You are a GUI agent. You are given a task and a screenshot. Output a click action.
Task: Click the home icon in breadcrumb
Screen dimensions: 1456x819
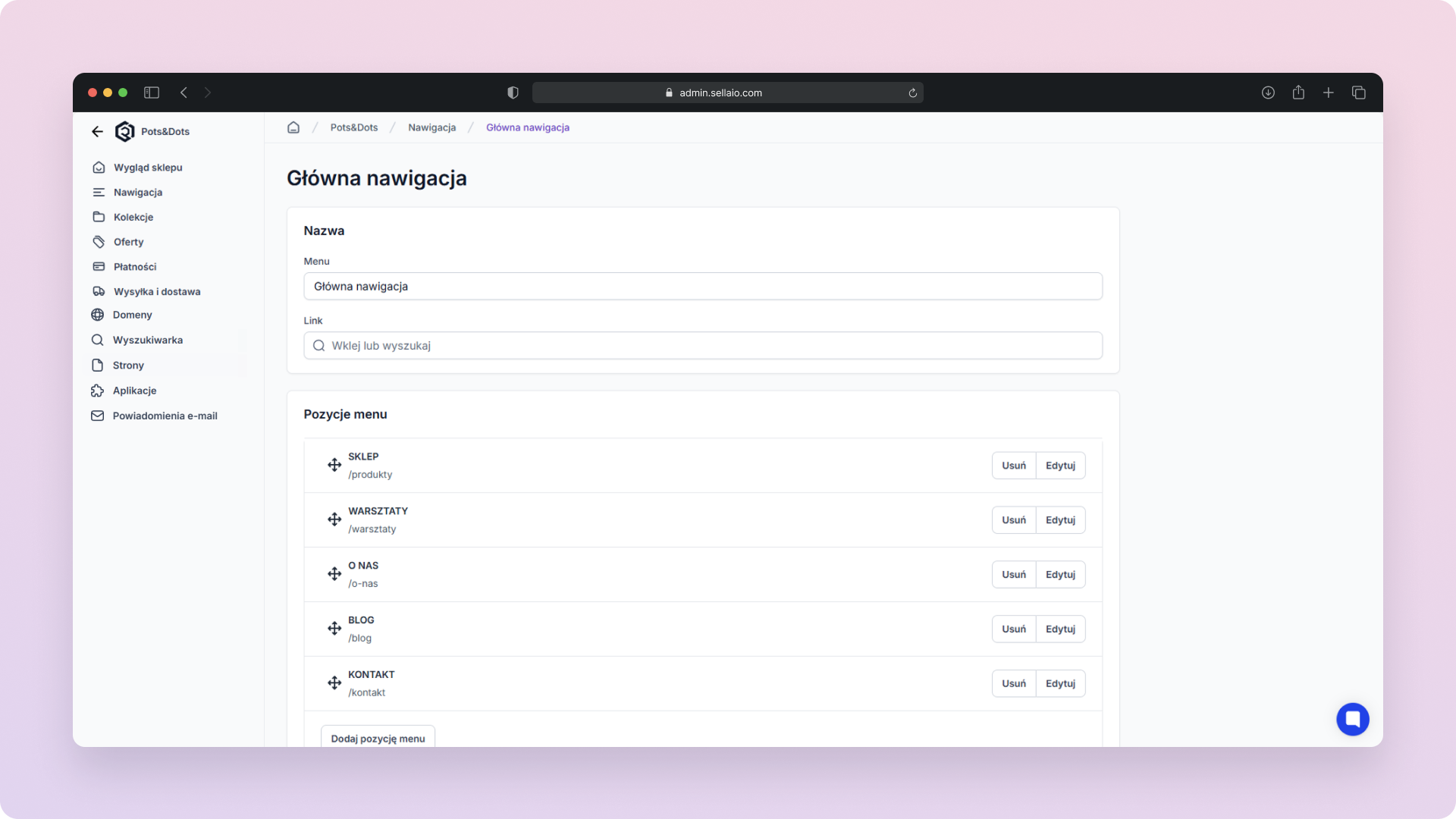tap(293, 127)
